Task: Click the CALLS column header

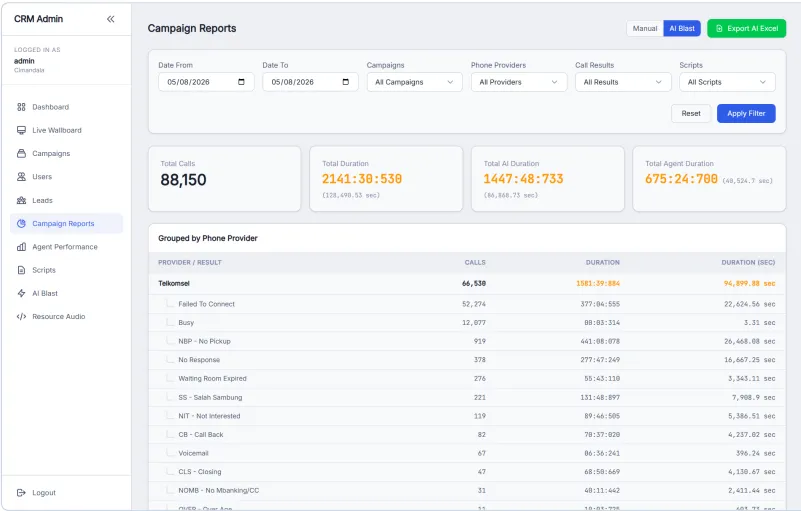Action: click(x=475, y=263)
